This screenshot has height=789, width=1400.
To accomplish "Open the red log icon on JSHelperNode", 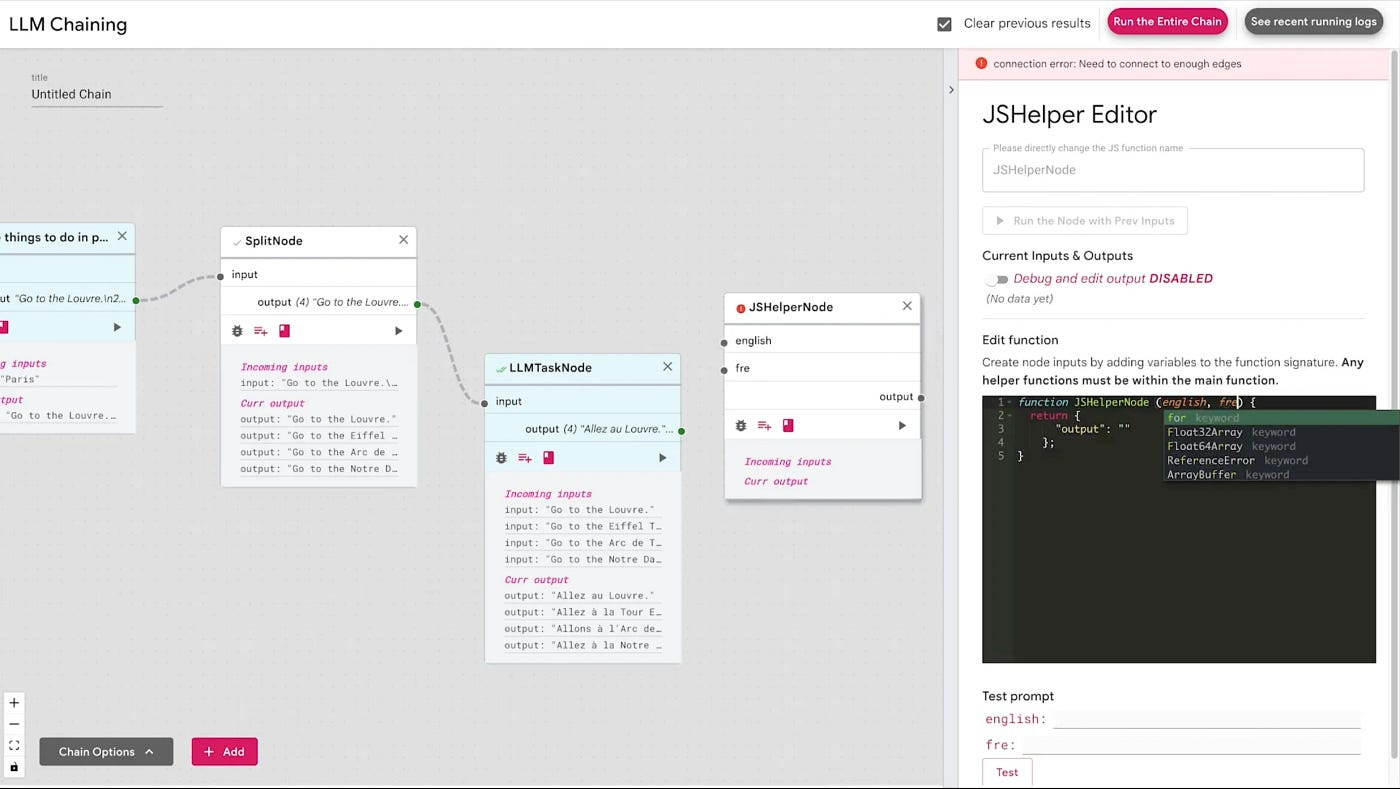I will 788,425.
